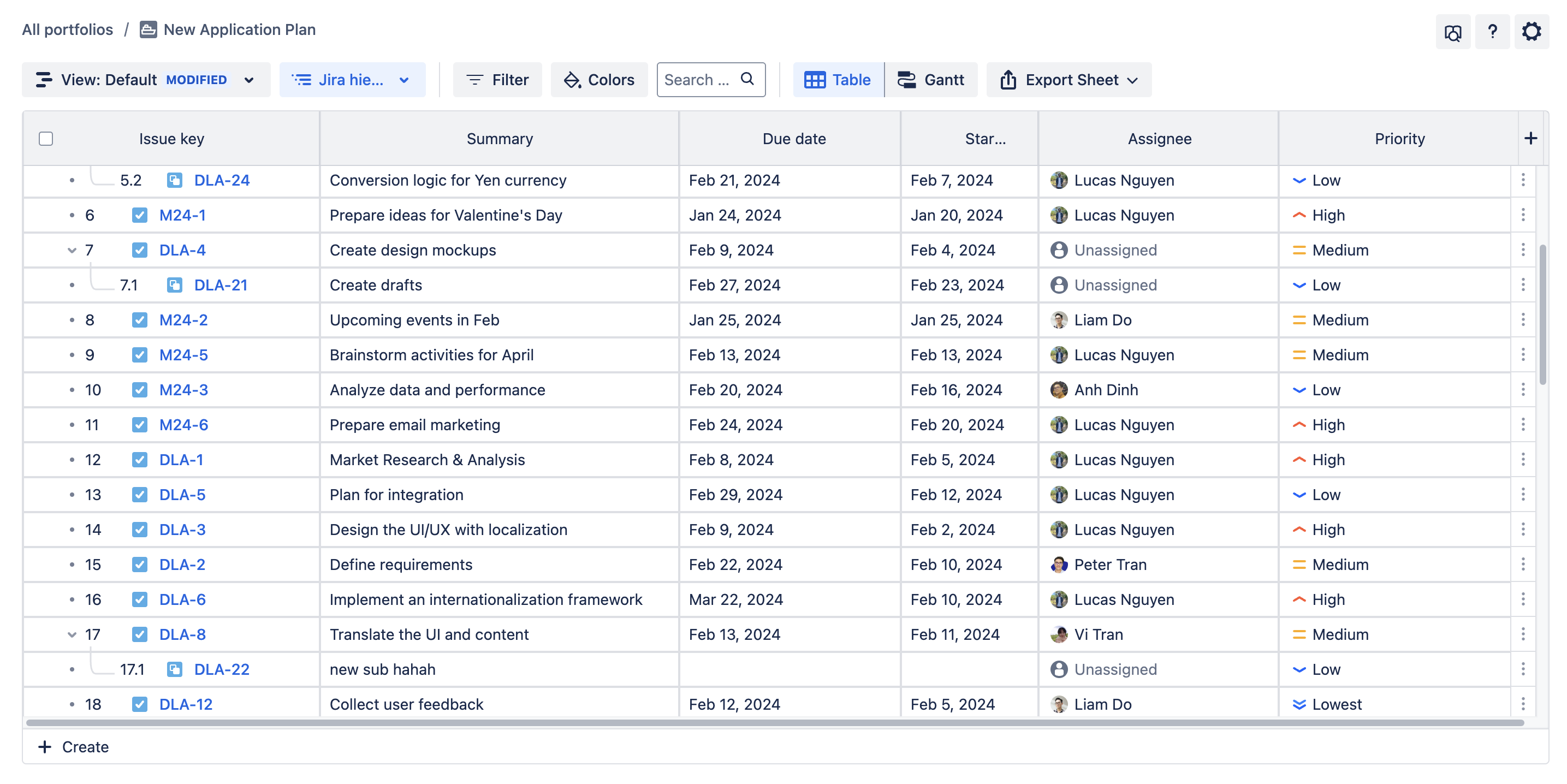Toggle the task checkbox icon for DLA-6
1567x784 pixels.
click(x=140, y=599)
